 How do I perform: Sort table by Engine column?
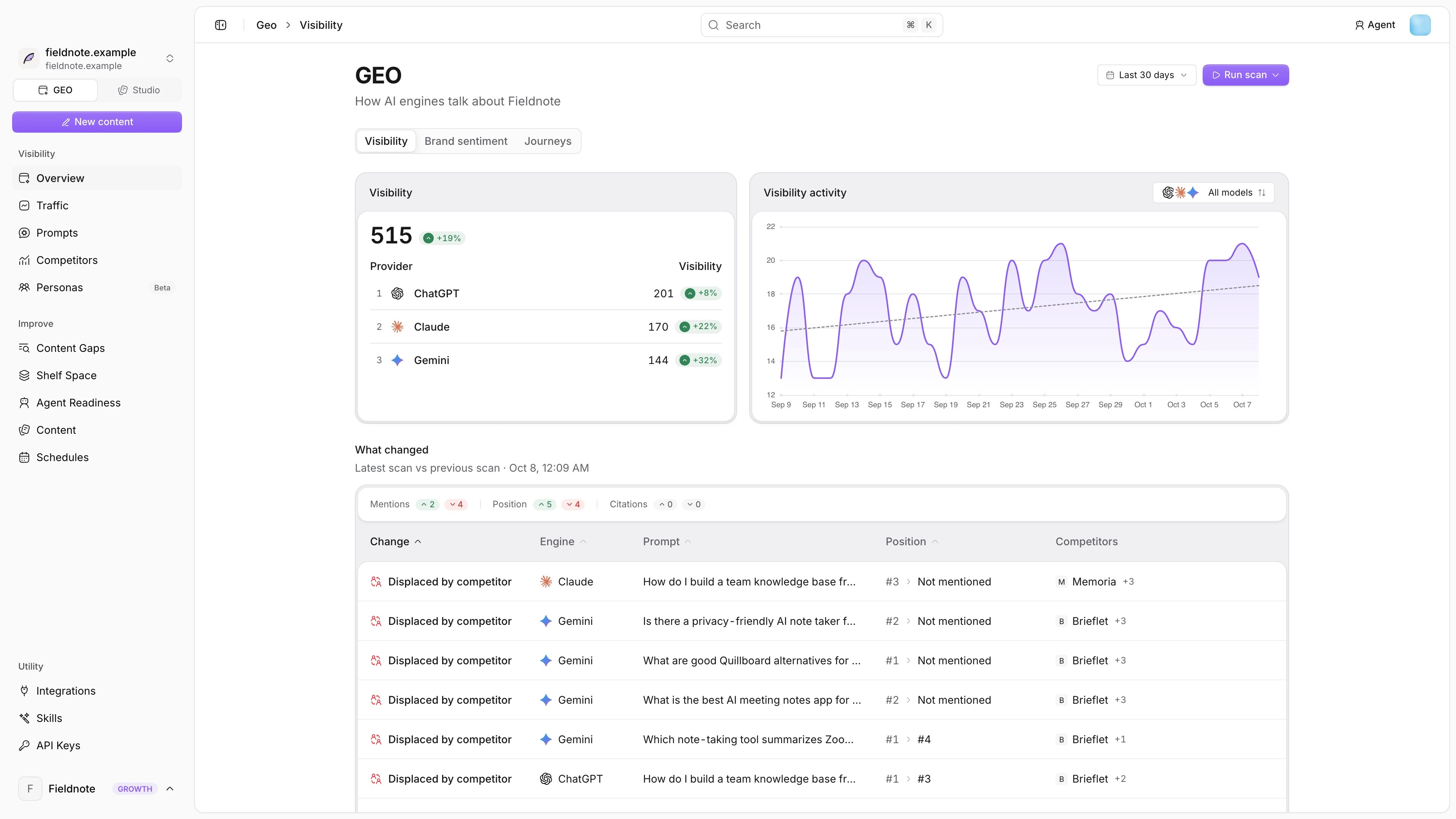[x=562, y=541]
